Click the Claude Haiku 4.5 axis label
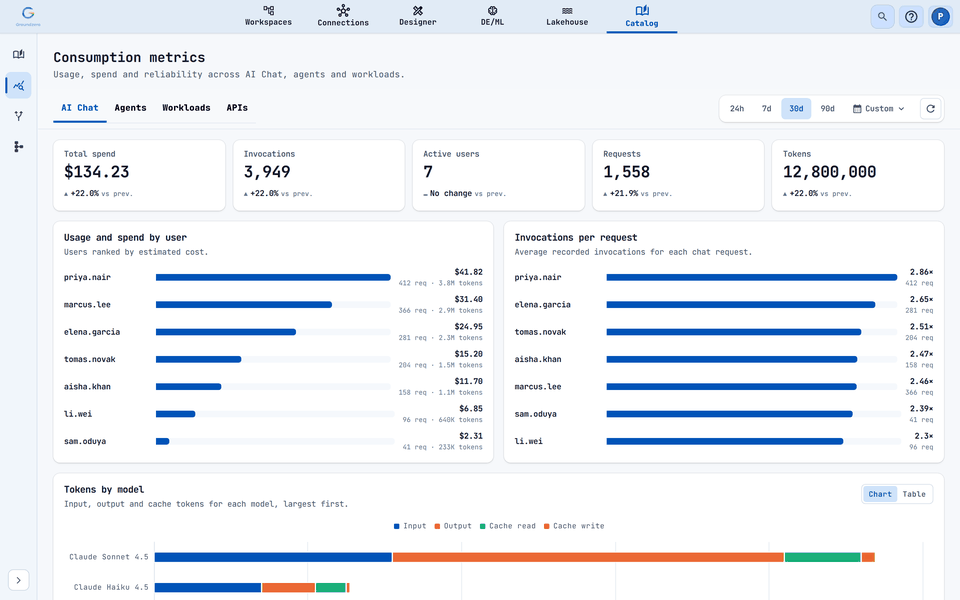960x600 pixels. pos(111,588)
